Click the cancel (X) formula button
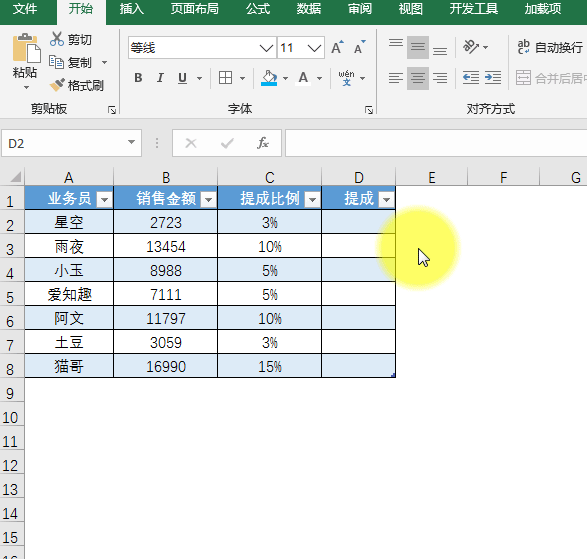 pyautogui.click(x=191, y=143)
